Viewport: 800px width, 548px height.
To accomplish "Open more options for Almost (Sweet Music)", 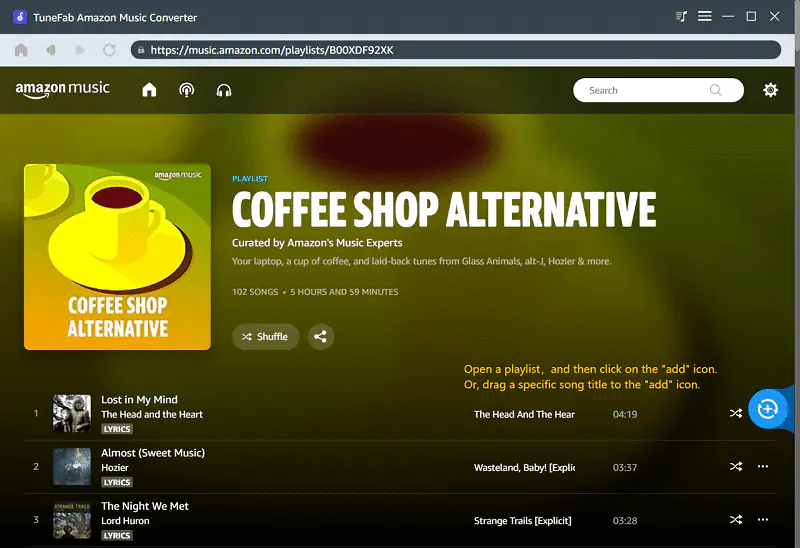I will (763, 466).
